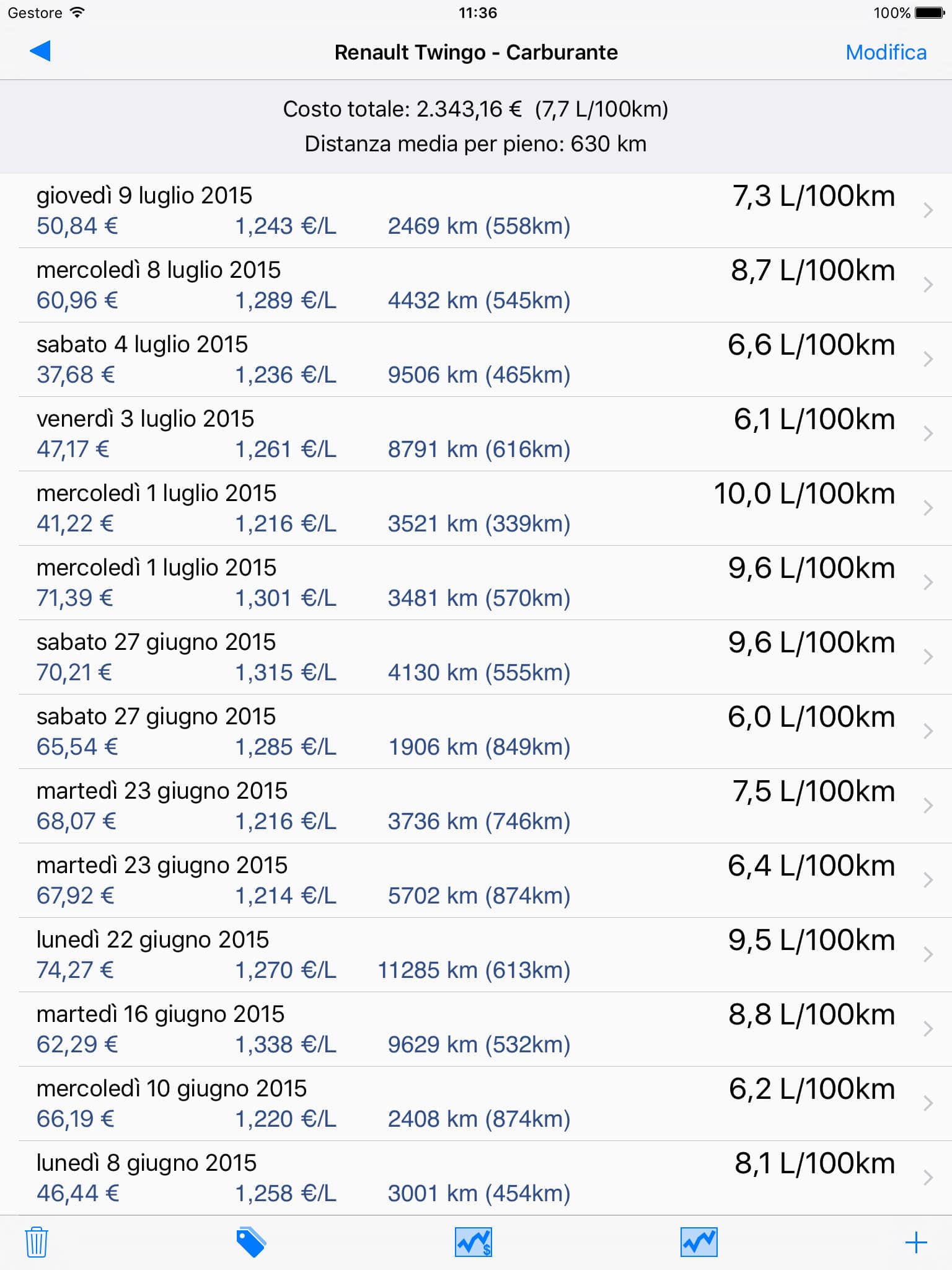Open chevron for the 65,54 € entry

tap(928, 732)
